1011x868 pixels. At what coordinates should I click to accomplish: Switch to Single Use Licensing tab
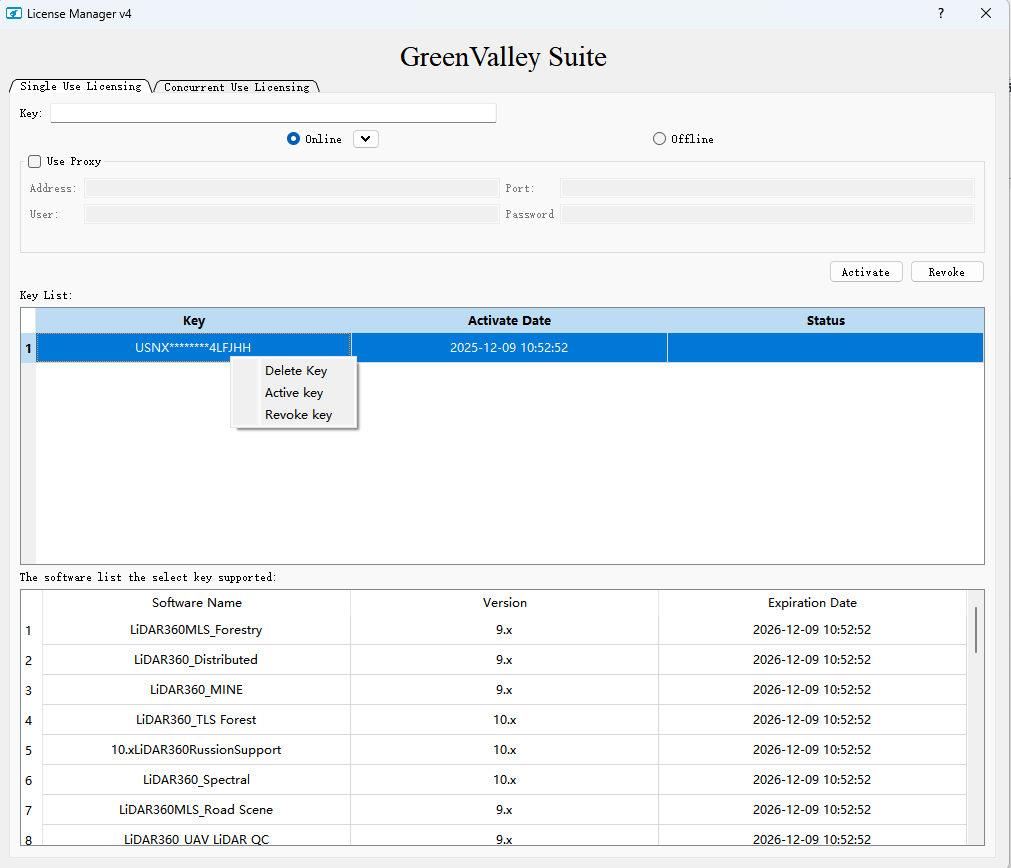(81, 86)
